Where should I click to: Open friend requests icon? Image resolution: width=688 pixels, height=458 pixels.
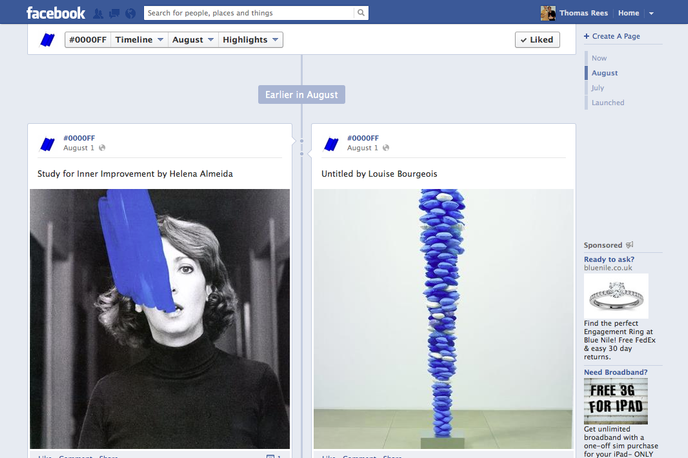pyautogui.click(x=98, y=14)
